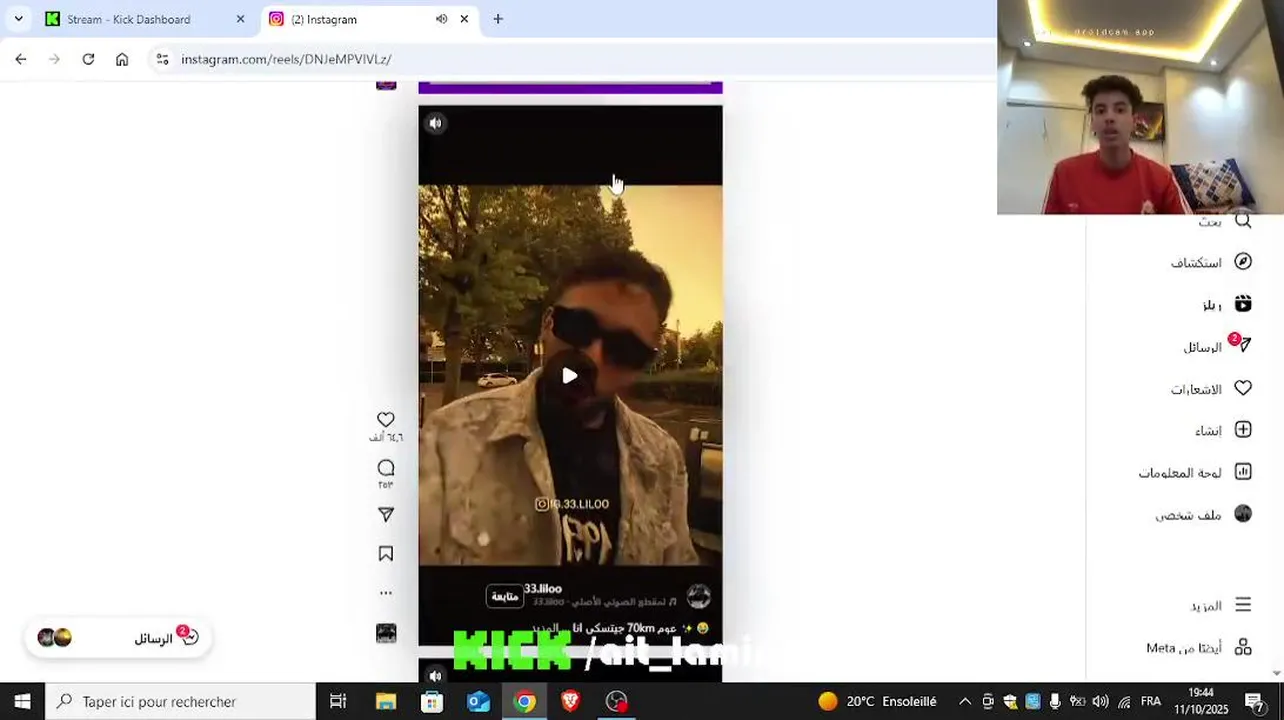Image resolution: width=1284 pixels, height=720 pixels.
Task: Reload the Instagram page
Action: pyautogui.click(x=88, y=59)
